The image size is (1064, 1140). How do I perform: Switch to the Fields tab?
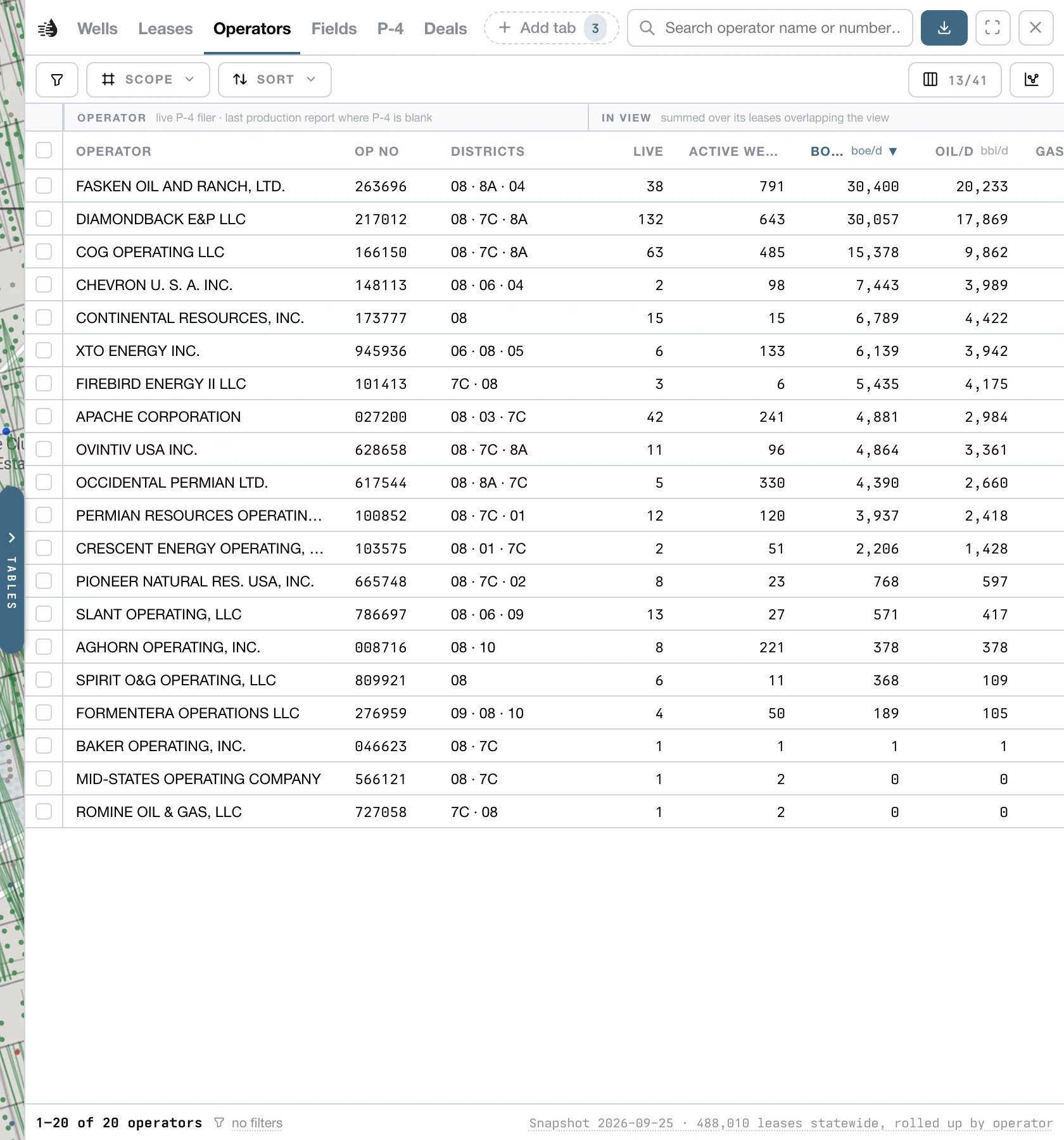[334, 28]
